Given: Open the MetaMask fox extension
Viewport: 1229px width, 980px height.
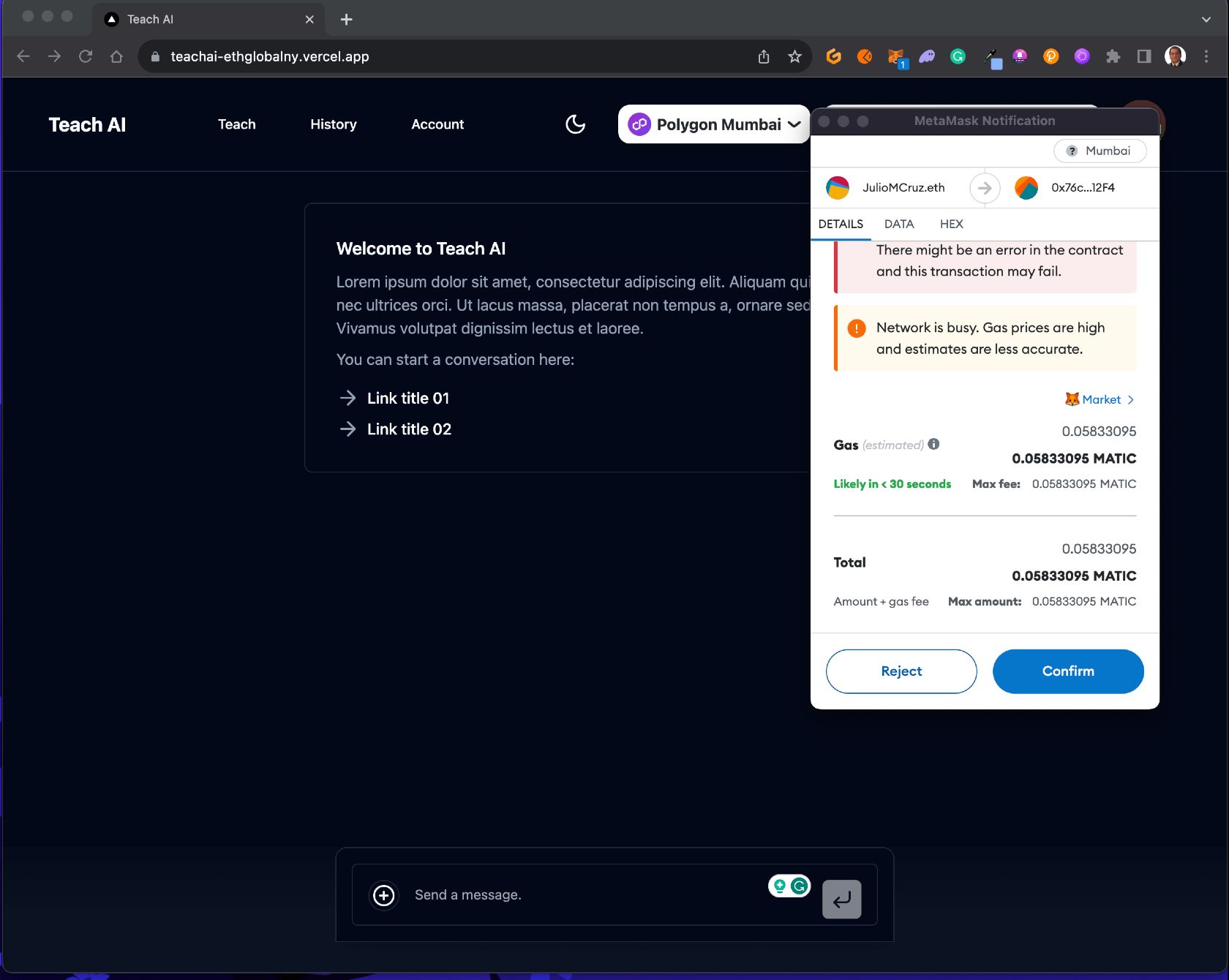Looking at the screenshot, I should tap(896, 57).
